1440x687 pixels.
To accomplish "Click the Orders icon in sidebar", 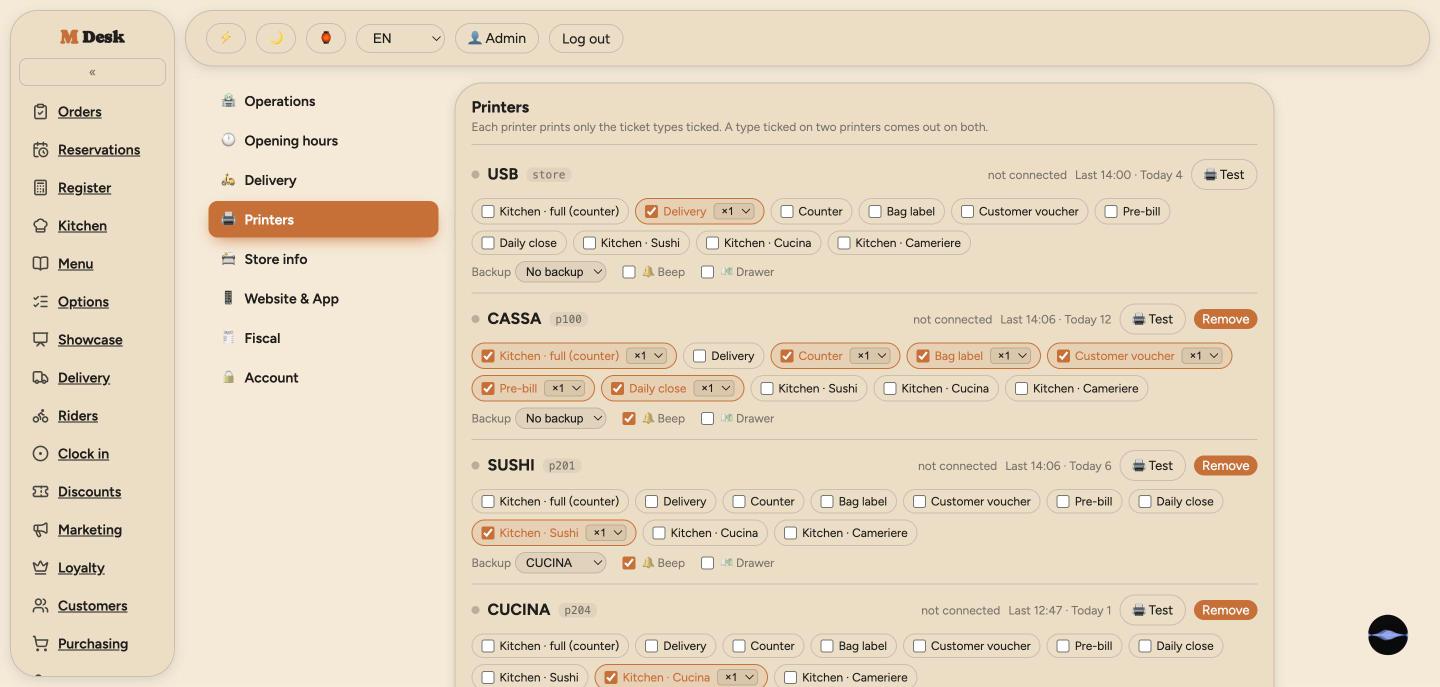I will coord(40,112).
